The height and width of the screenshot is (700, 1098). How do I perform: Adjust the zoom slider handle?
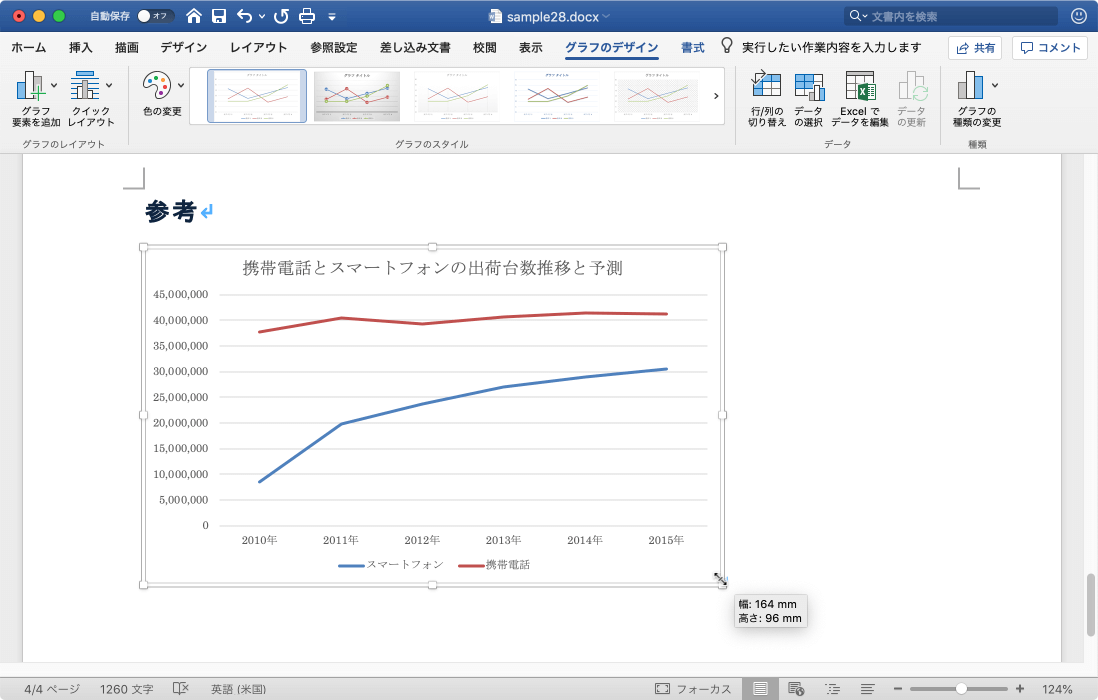[x=961, y=689]
